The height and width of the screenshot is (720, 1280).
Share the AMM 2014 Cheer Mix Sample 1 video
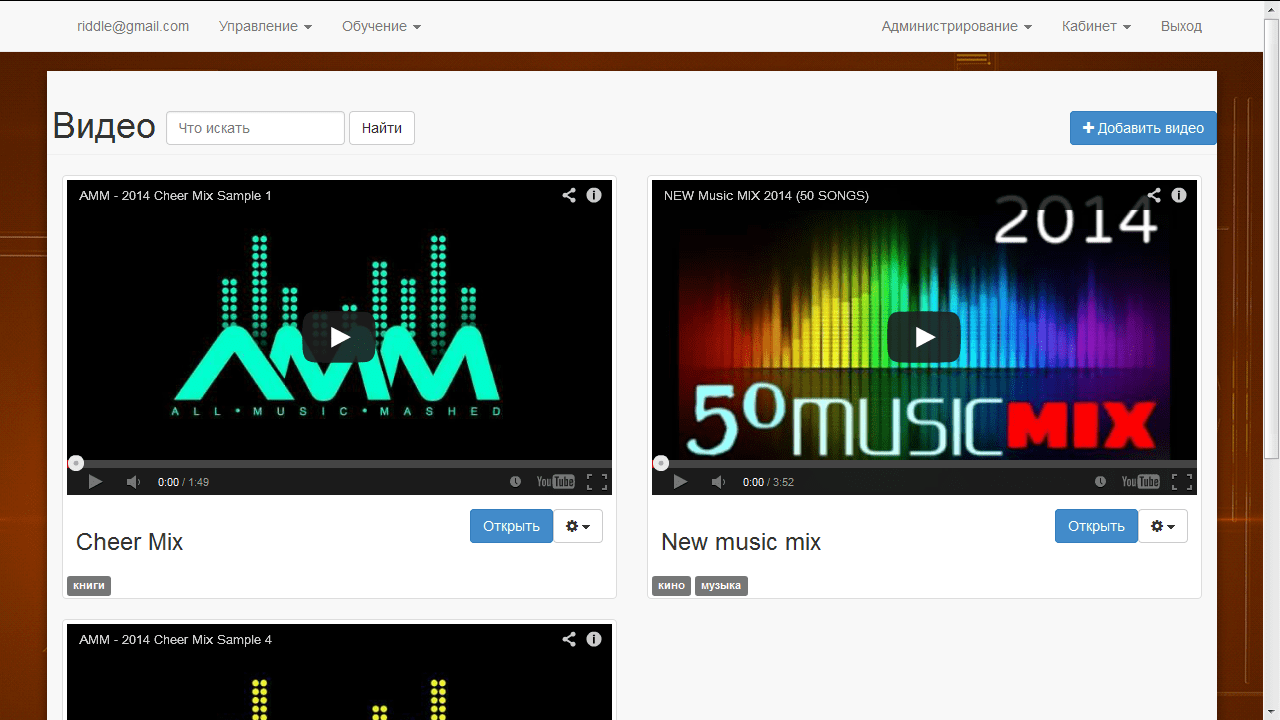pyautogui.click(x=569, y=195)
